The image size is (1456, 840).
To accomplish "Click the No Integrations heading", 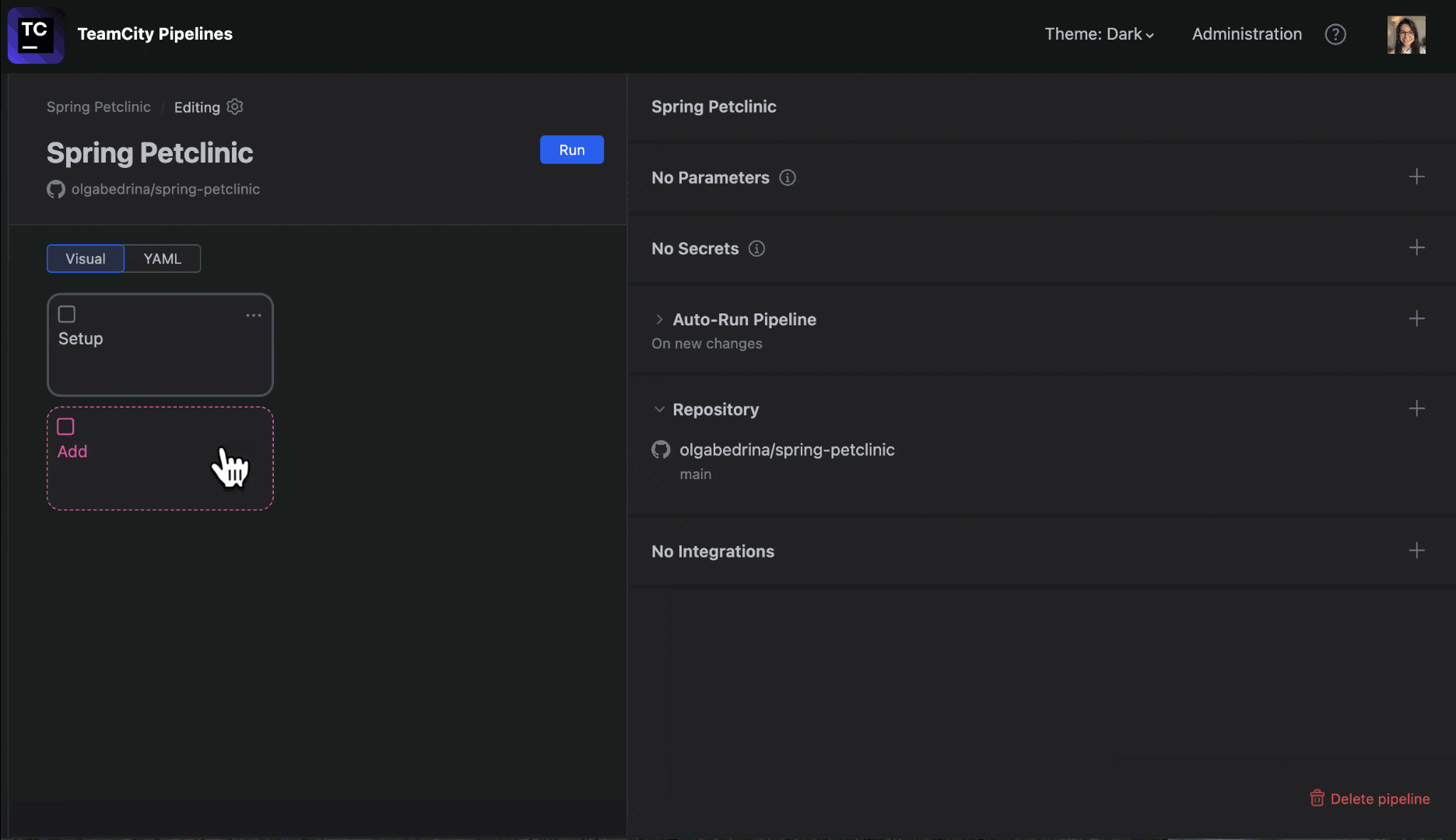I will pyautogui.click(x=713, y=551).
